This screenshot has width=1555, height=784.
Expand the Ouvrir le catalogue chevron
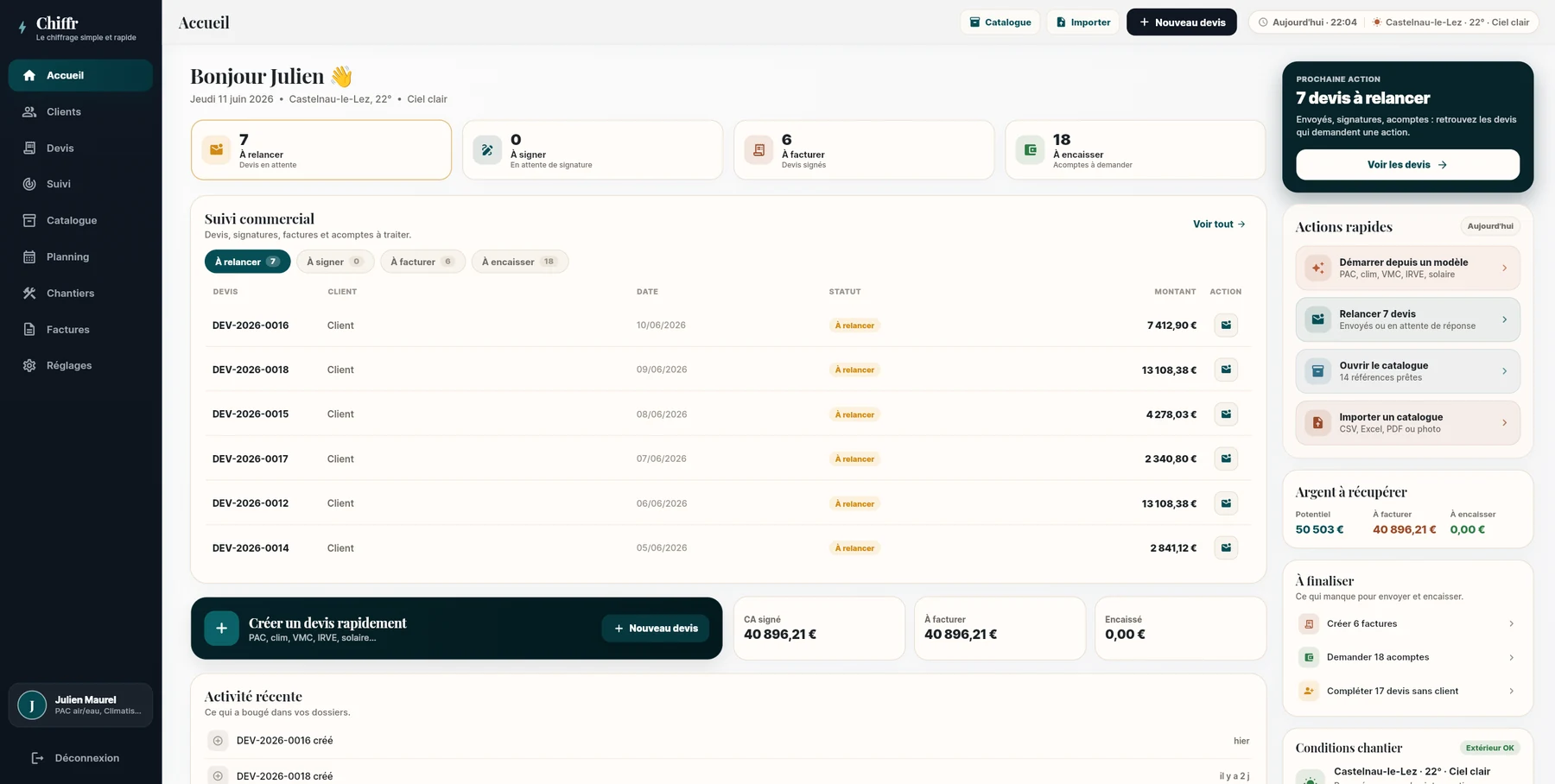(x=1504, y=371)
